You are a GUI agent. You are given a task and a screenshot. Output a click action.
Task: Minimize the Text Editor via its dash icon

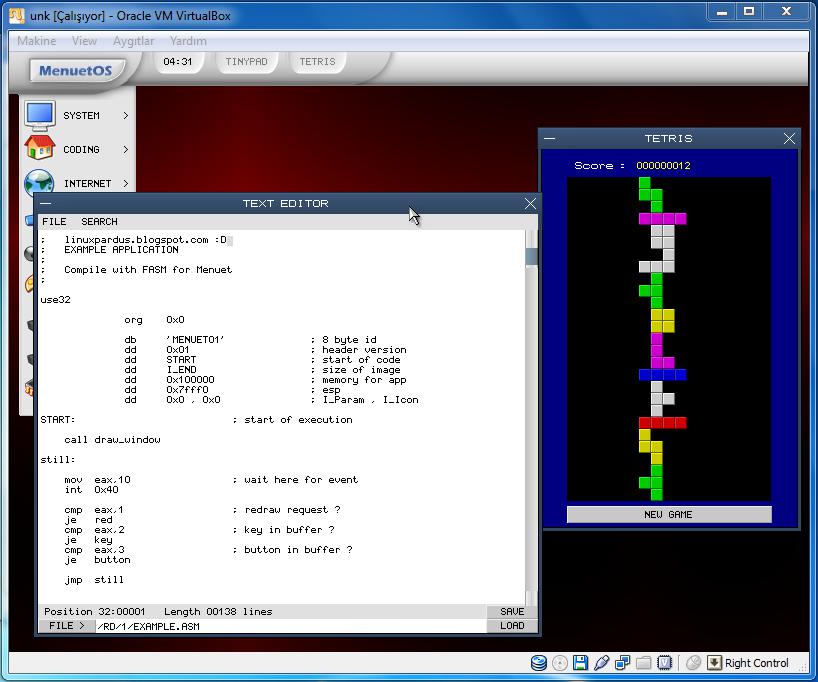click(x=46, y=203)
